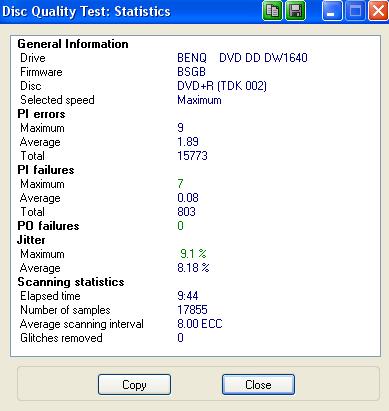Image resolution: width=389 pixels, height=411 pixels.
Task: Minimize the Disc Quality Test window
Action: pos(332,11)
